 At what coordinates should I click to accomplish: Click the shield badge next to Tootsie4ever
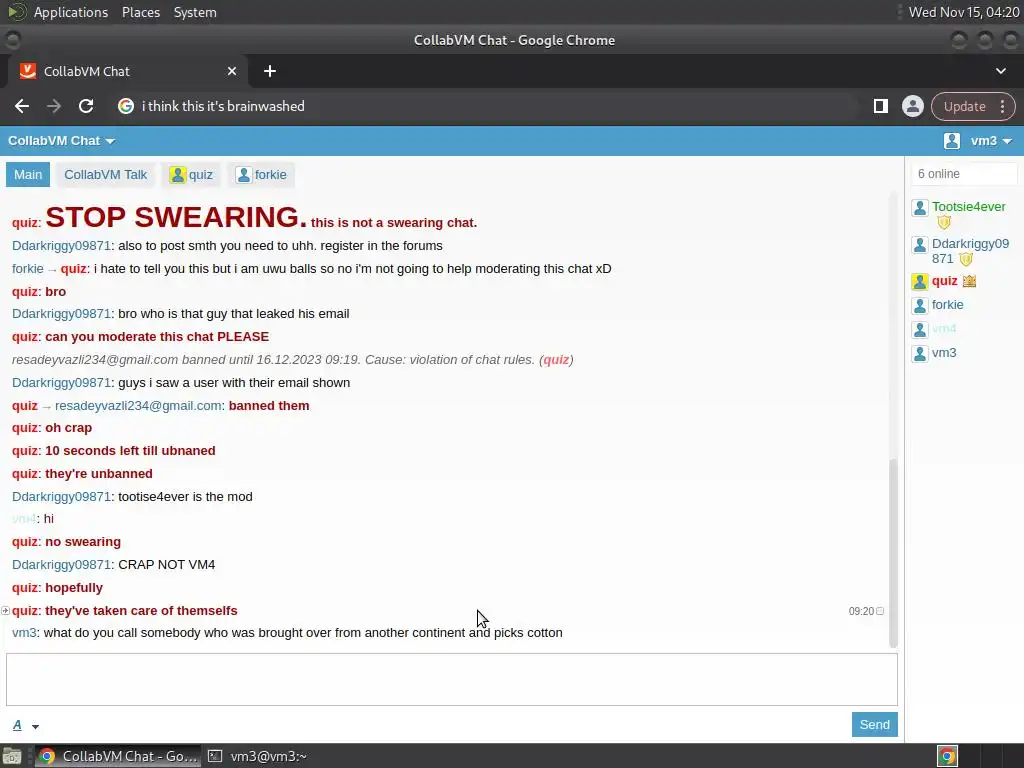[944, 223]
